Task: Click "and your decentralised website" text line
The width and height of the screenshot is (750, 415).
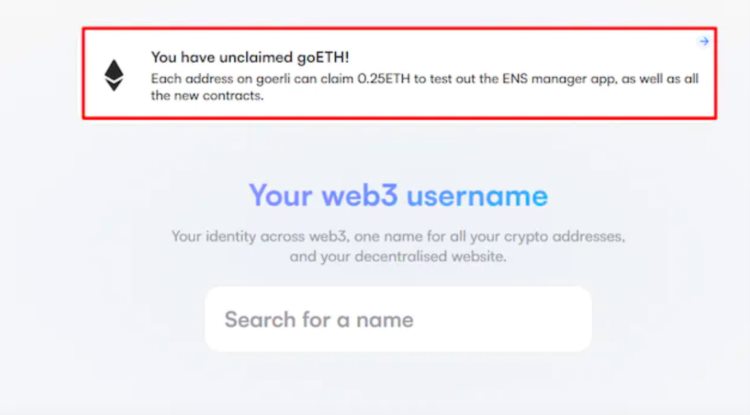Action: [x=398, y=257]
